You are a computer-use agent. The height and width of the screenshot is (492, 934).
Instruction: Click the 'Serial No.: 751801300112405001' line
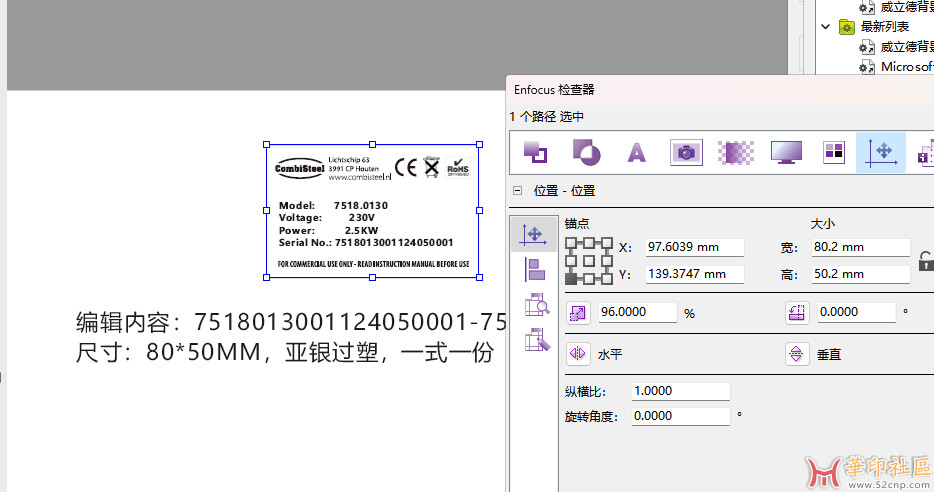(x=366, y=243)
